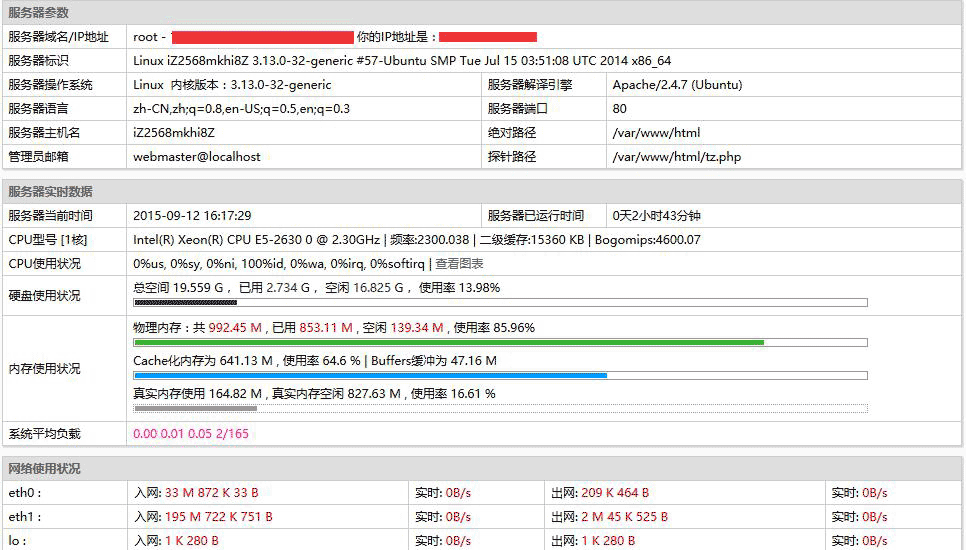Click the 服务器实时数据 section header
The image size is (966, 550).
point(50,192)
